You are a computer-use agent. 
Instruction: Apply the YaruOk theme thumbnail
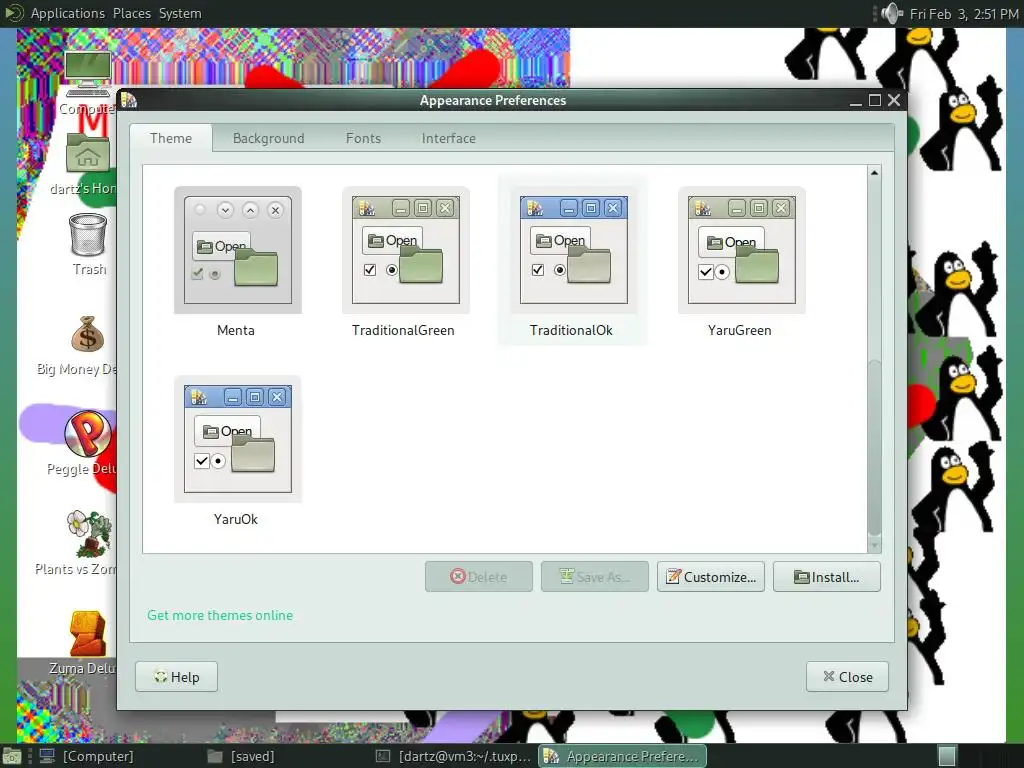pyautogui.click(x=238, y=439)
